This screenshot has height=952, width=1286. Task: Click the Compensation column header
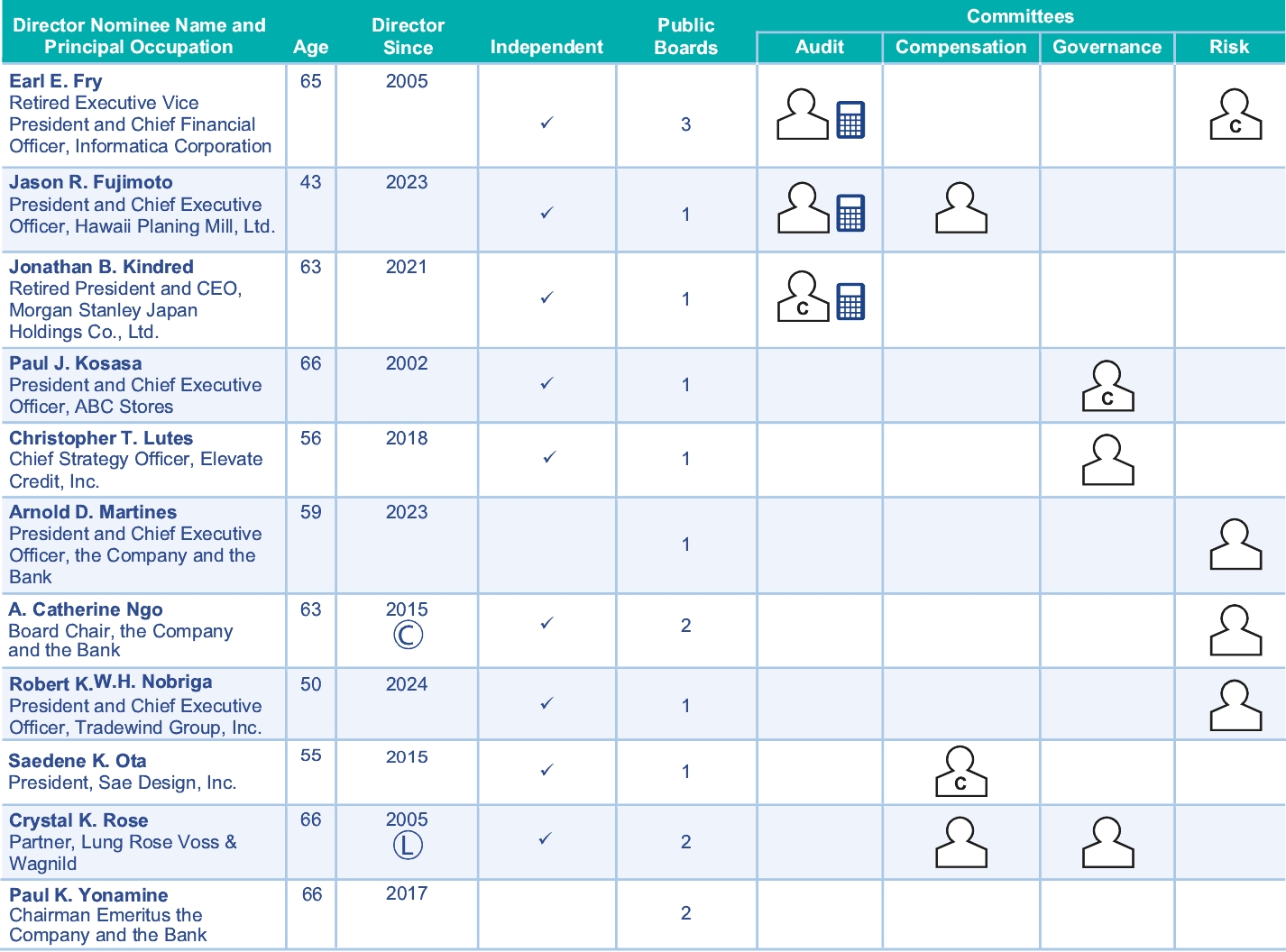[x=960, y=48]
